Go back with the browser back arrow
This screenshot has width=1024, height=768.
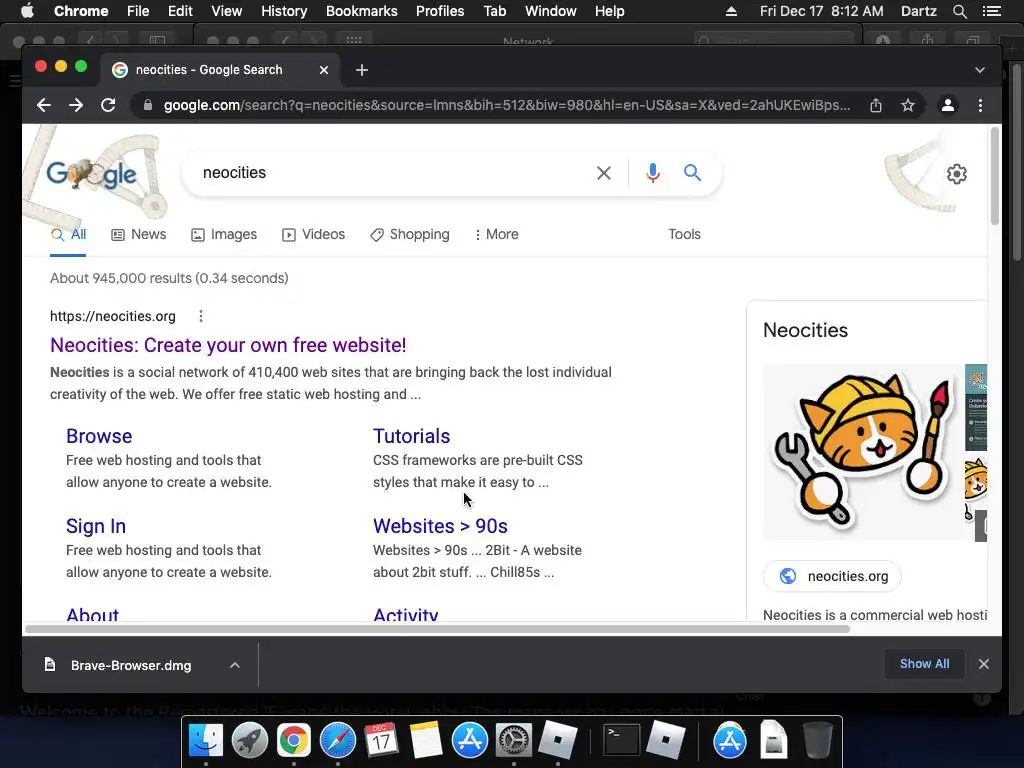[x=44, y=105]
